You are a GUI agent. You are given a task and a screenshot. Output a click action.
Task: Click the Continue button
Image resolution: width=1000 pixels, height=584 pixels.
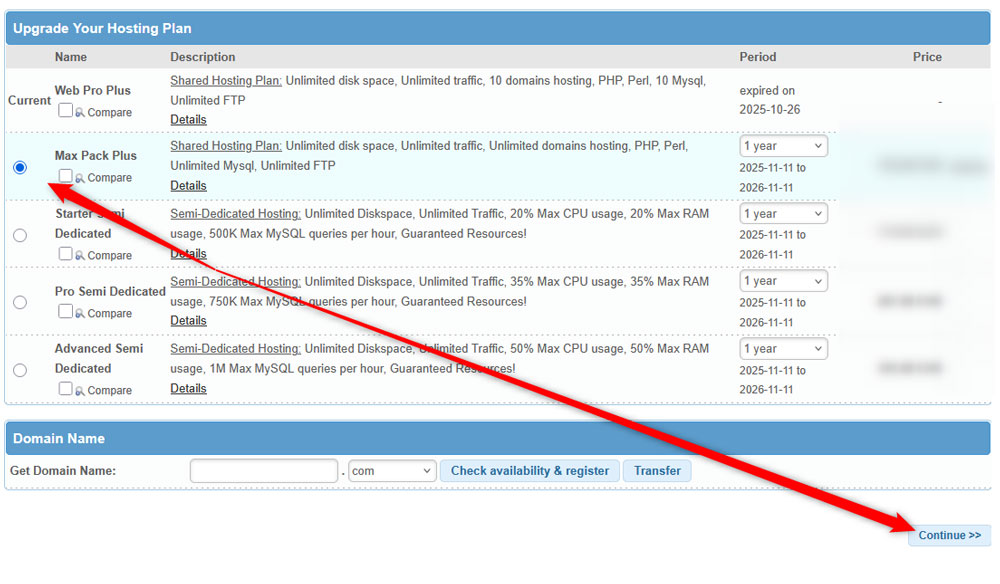click(x=948, y=535)
